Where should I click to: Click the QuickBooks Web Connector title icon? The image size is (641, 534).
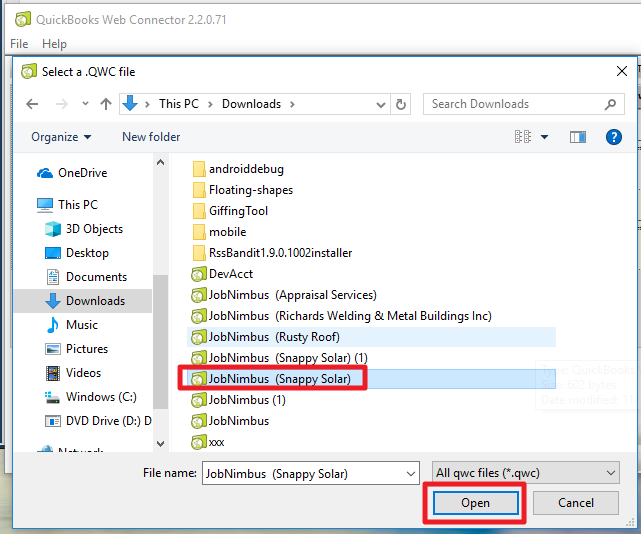22,19
